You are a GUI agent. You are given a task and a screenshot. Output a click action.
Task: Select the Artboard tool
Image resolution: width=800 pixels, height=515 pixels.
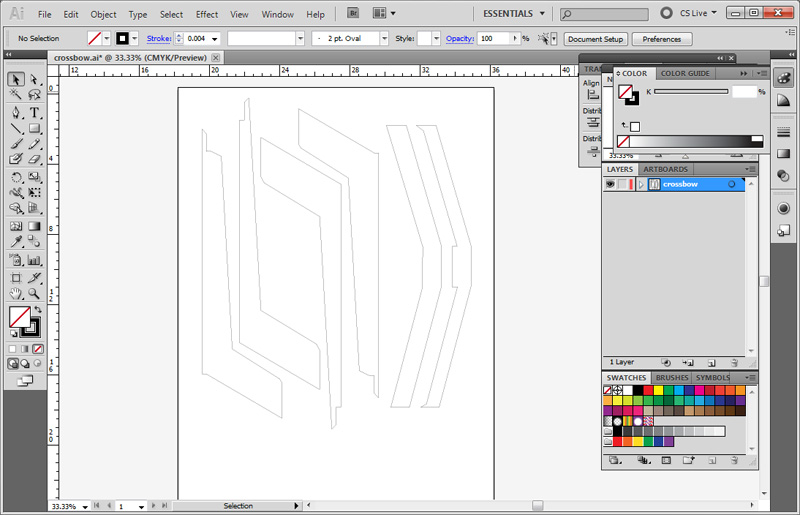click(x=16, y=278)
